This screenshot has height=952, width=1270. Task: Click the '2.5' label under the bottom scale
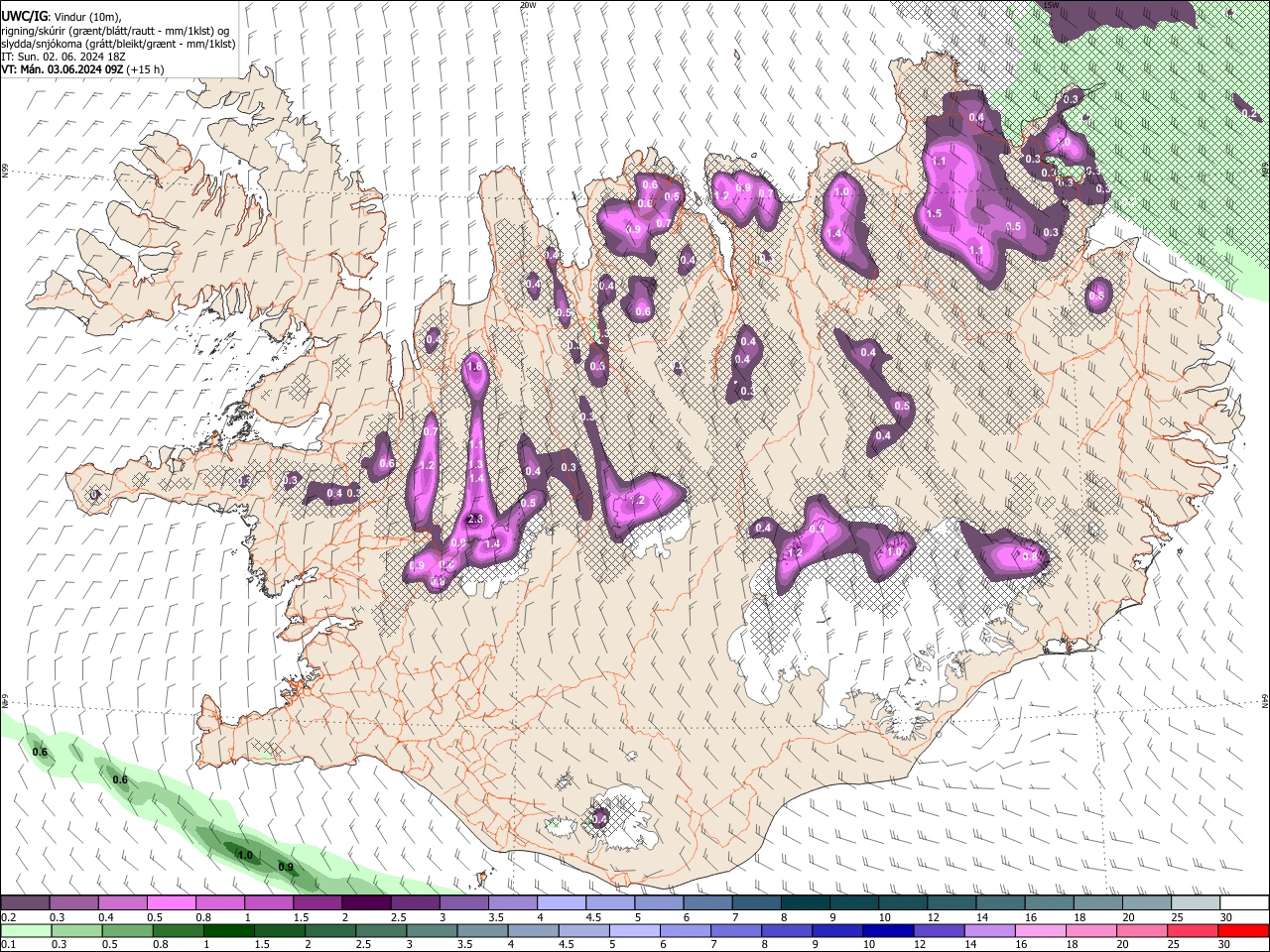(x=363, y=944)
